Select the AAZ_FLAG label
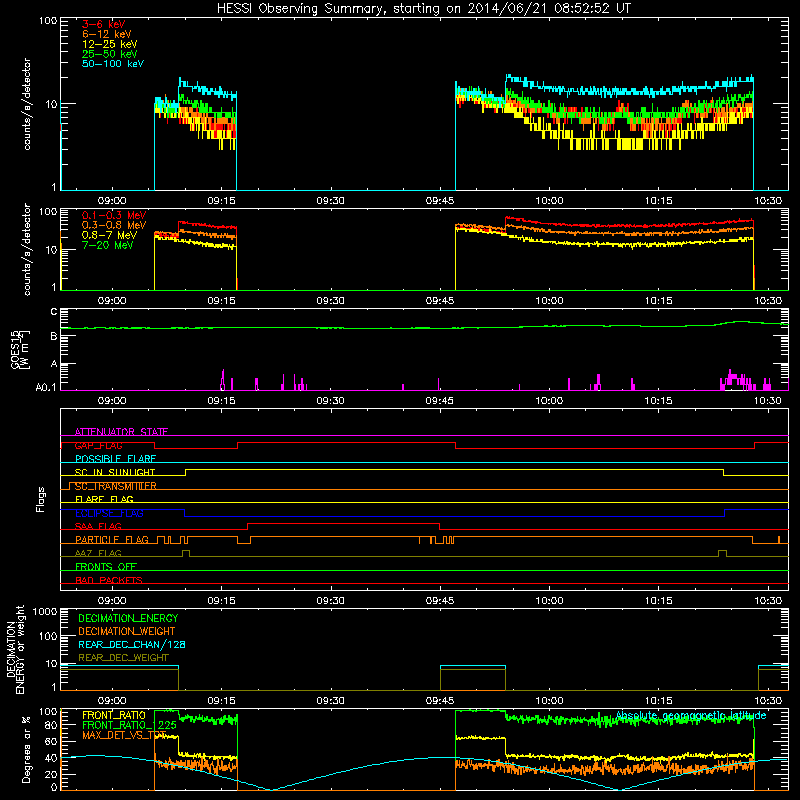This screenshot has height=800, width=800. tap(98, 553)
